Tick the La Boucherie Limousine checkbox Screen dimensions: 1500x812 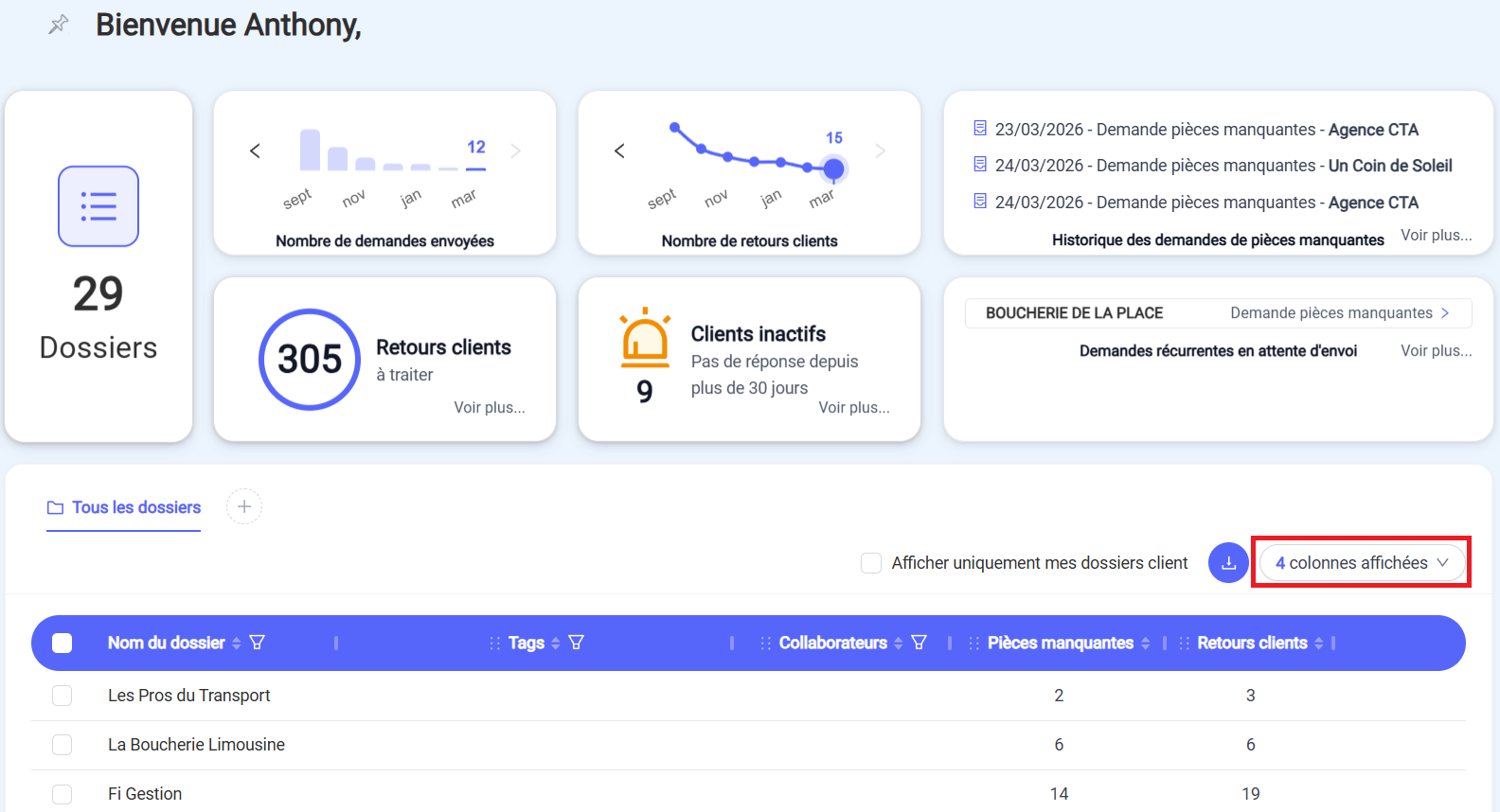(62, 745)
